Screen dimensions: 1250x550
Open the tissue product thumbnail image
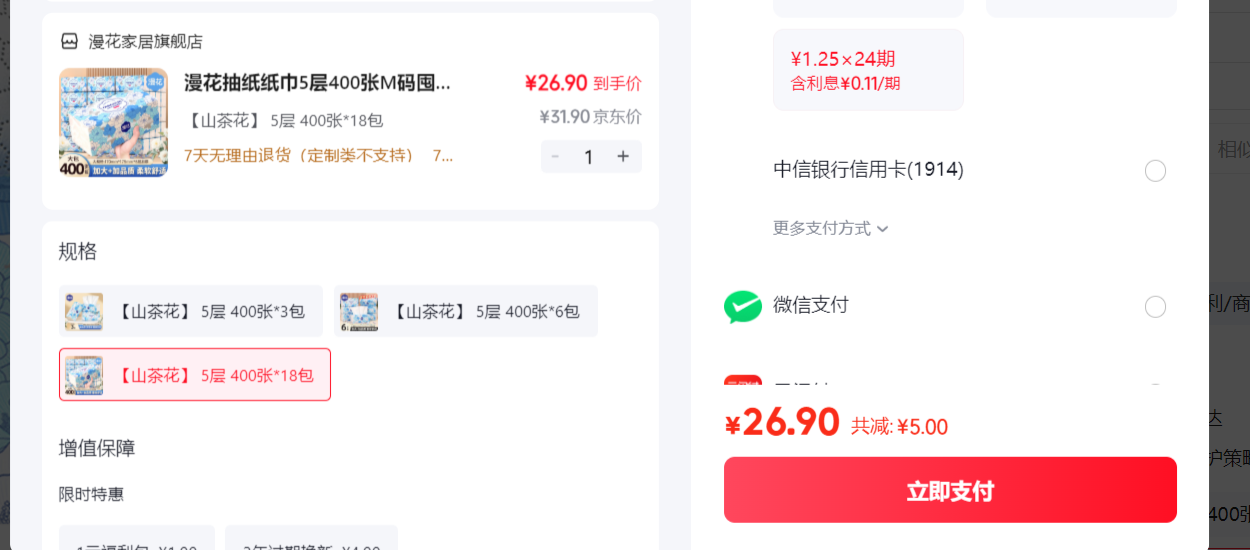pyautogui.click(x=114, y=123)
